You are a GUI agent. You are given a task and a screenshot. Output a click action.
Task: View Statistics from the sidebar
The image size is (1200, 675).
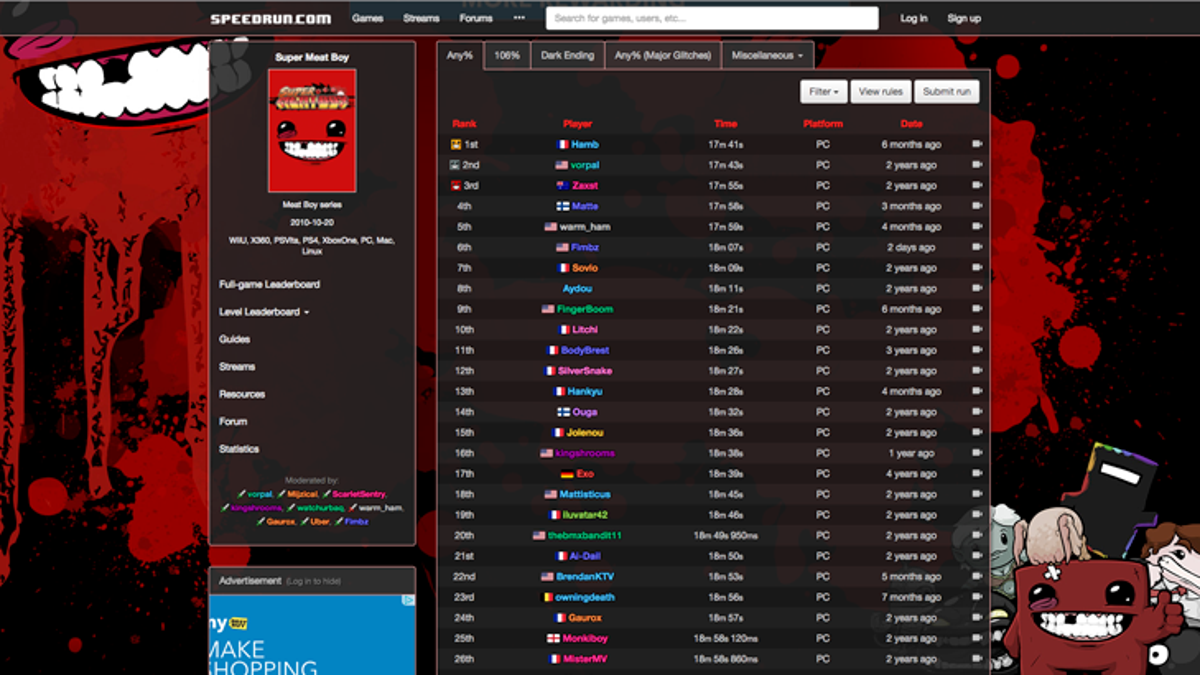click(239, 449)
